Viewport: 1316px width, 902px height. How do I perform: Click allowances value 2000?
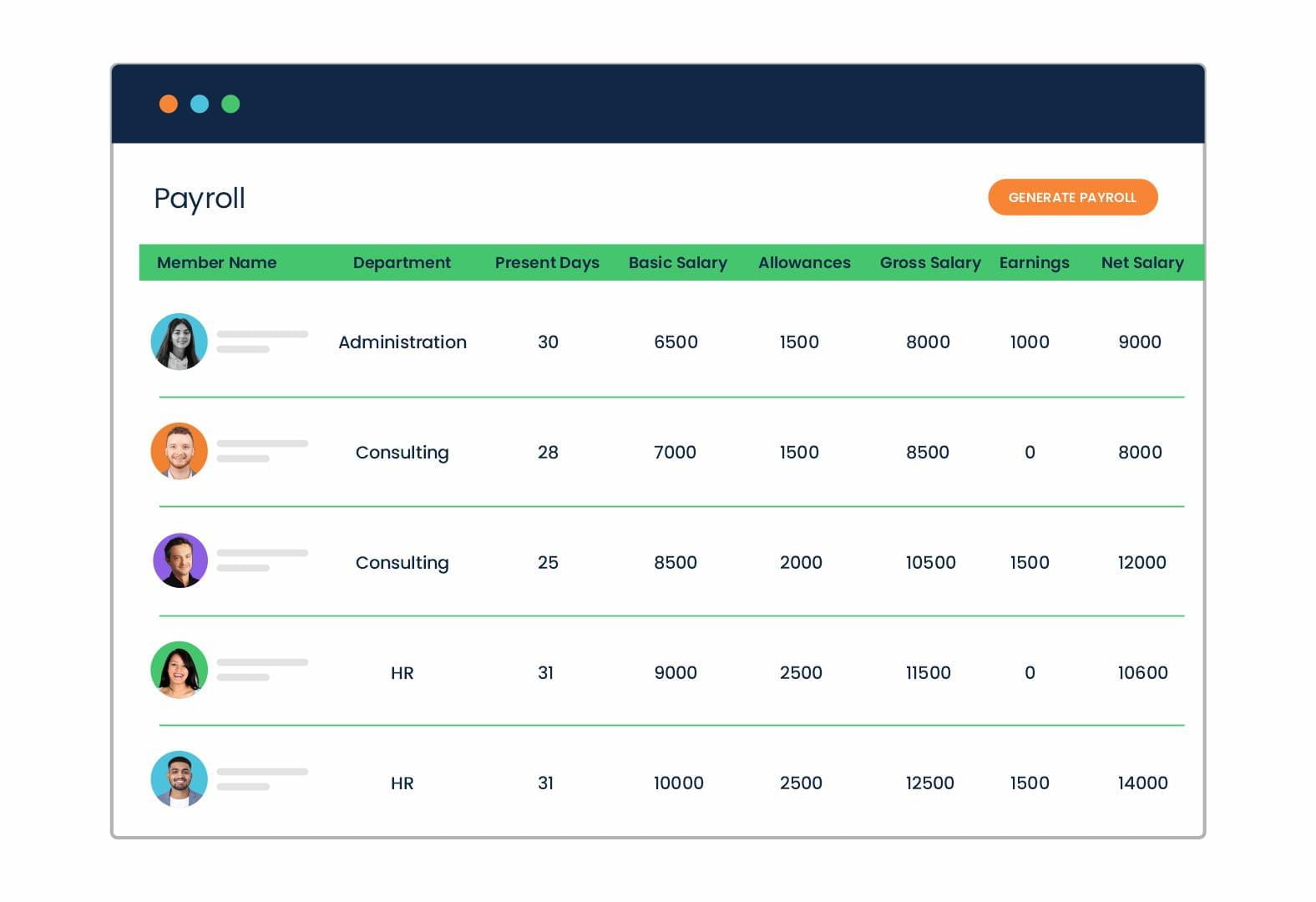801,562
